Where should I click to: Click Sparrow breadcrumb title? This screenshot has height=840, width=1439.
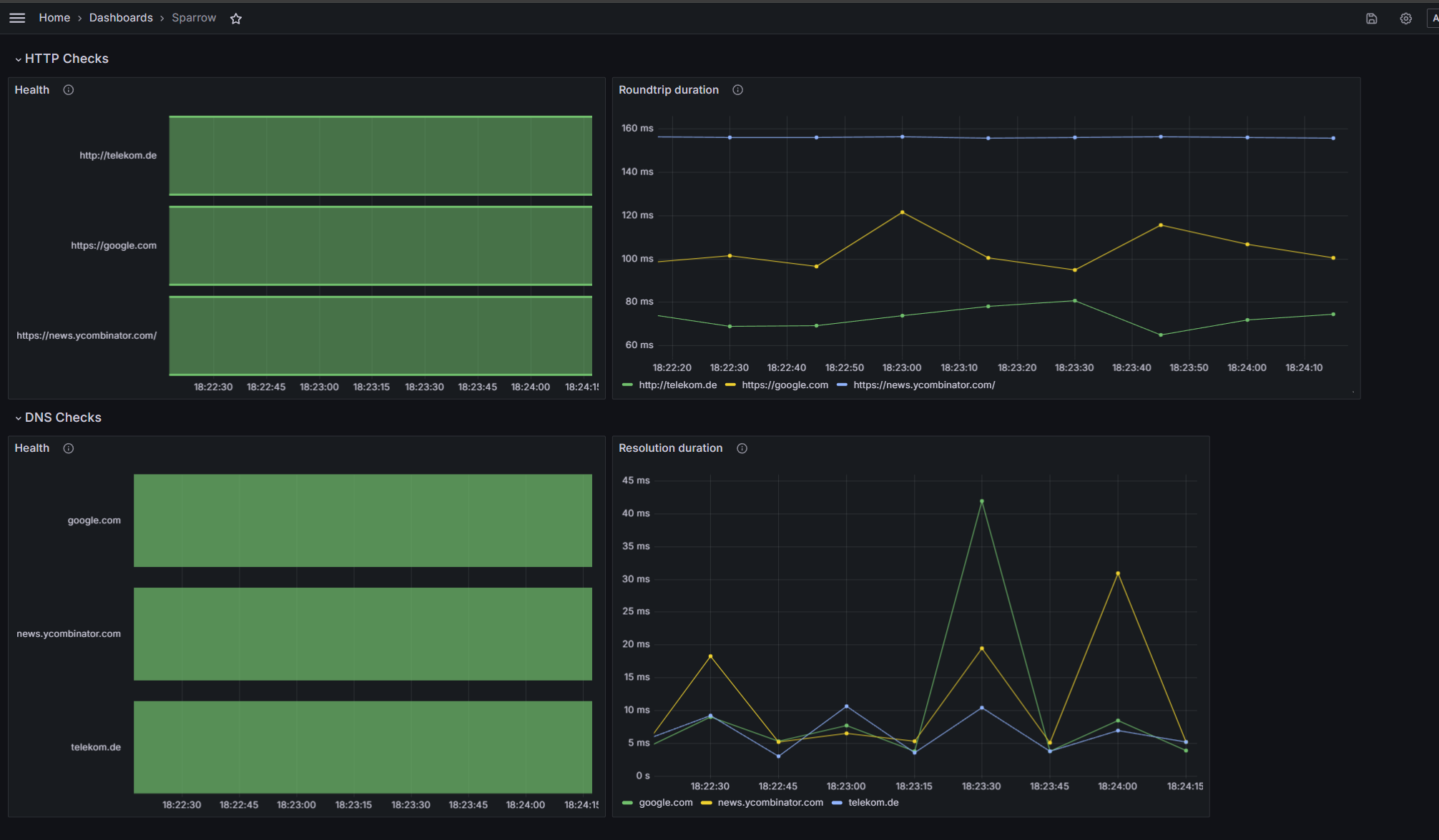(194, 18)
